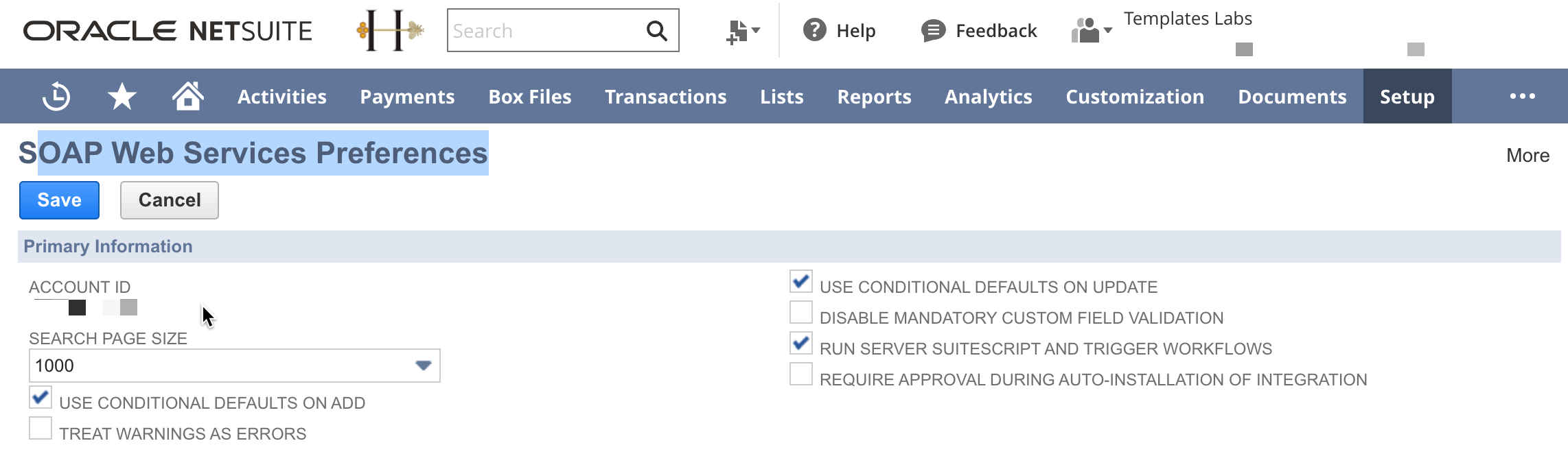Open the Lists menu

point(782,97)
